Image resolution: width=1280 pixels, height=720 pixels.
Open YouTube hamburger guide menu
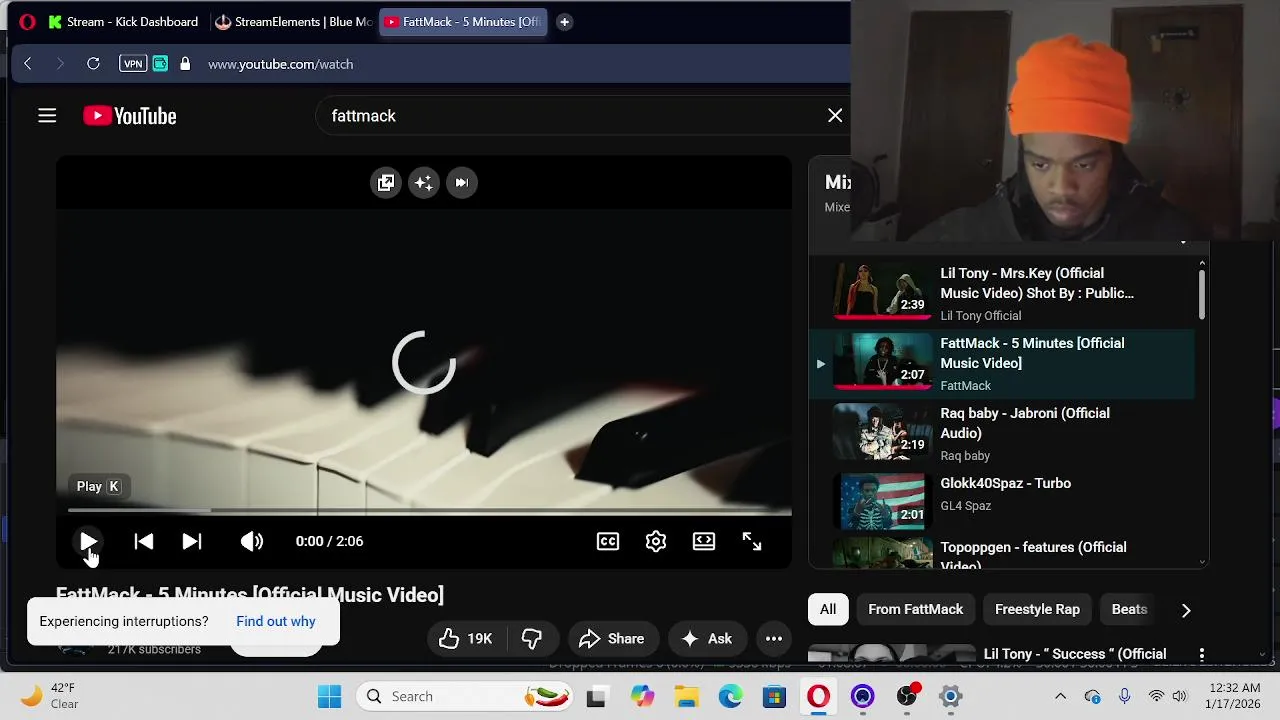point(47,116)
